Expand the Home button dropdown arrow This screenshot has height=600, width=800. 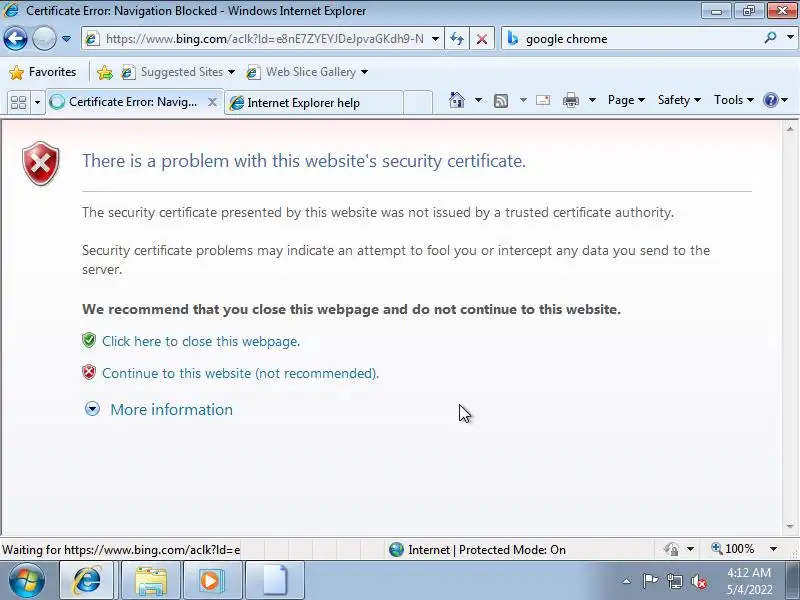(478, 100)
